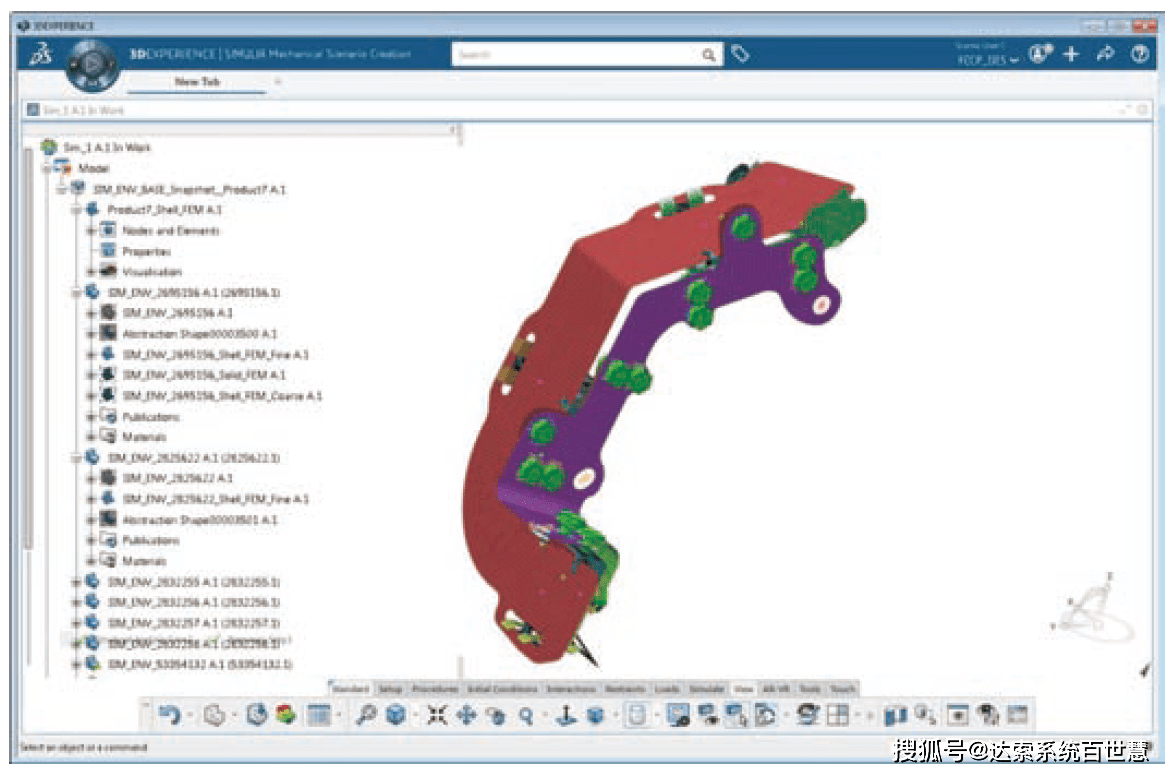Switch to the Loads toolbar tab
This screenshot has height=776, width=1176.
[x=666, y=689]
